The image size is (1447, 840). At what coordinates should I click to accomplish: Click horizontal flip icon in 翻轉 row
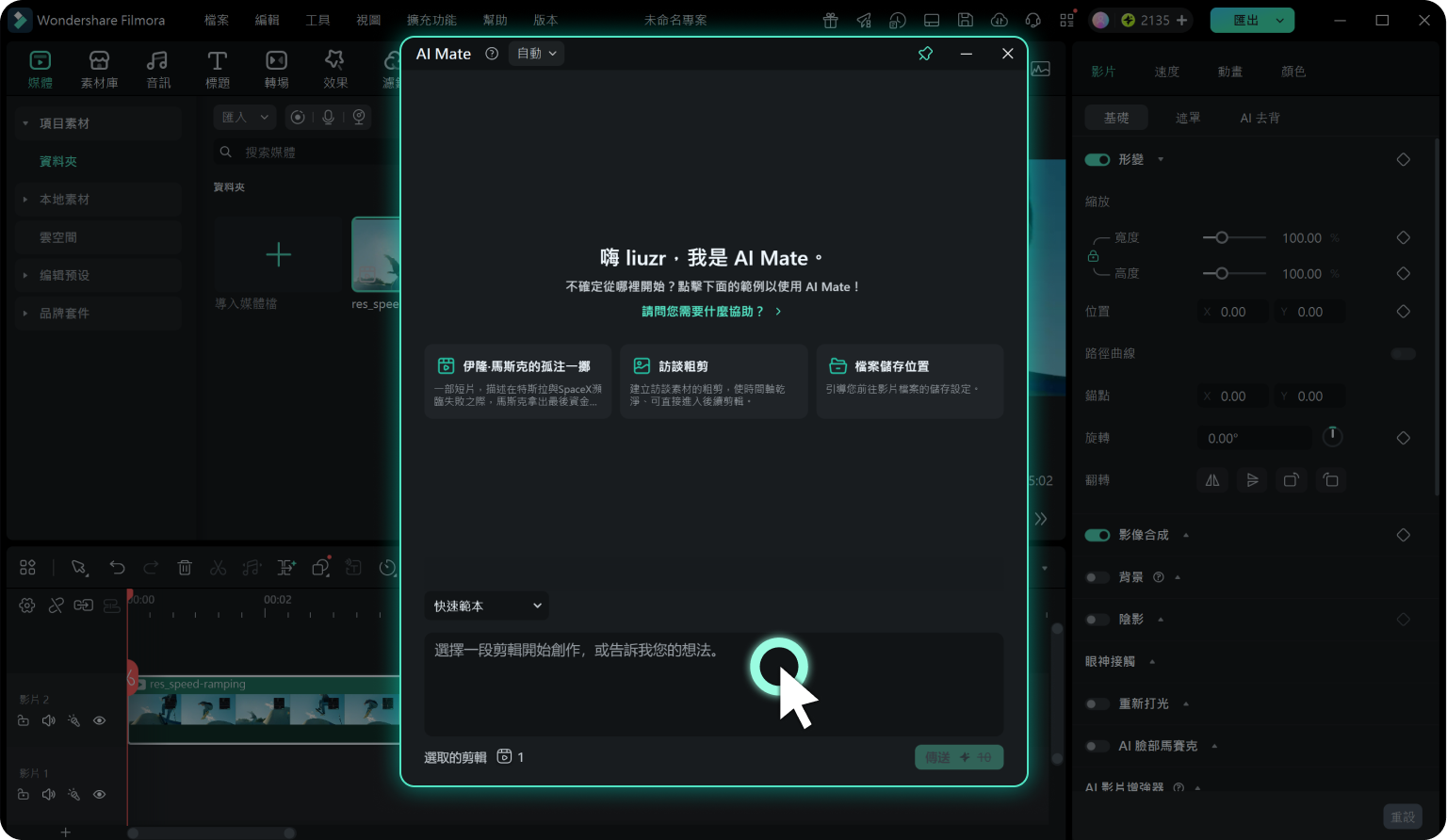click(1212, 480)
